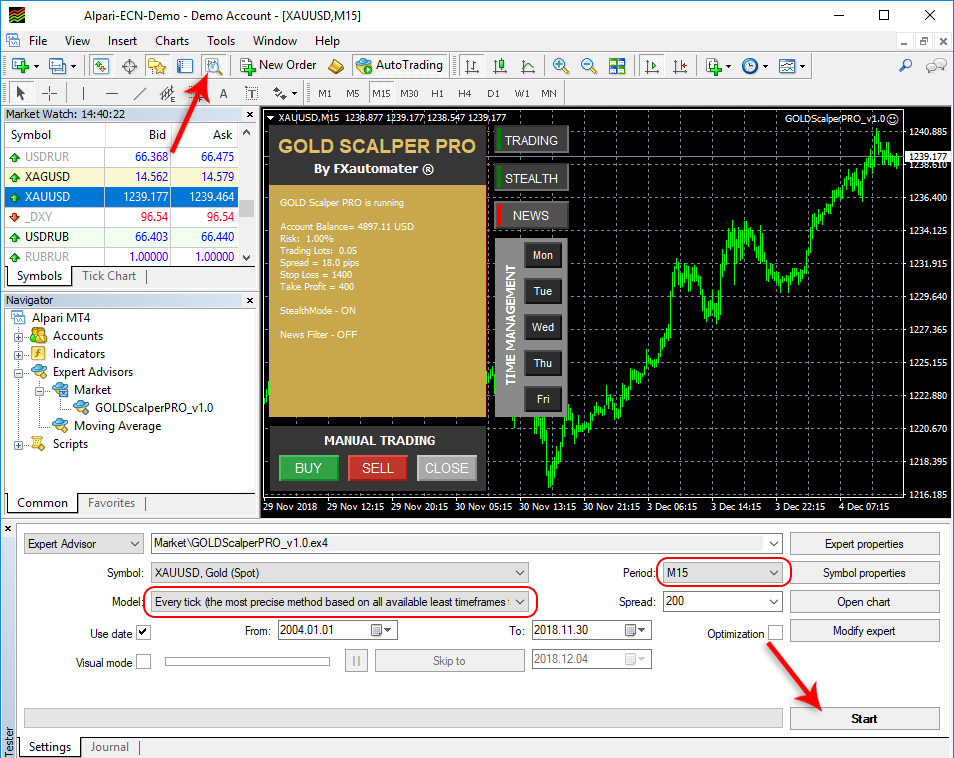The width and height of the screenshot is (954, 758).
Task: Zoom in on the chart
Action: click(x=560, y=66)
